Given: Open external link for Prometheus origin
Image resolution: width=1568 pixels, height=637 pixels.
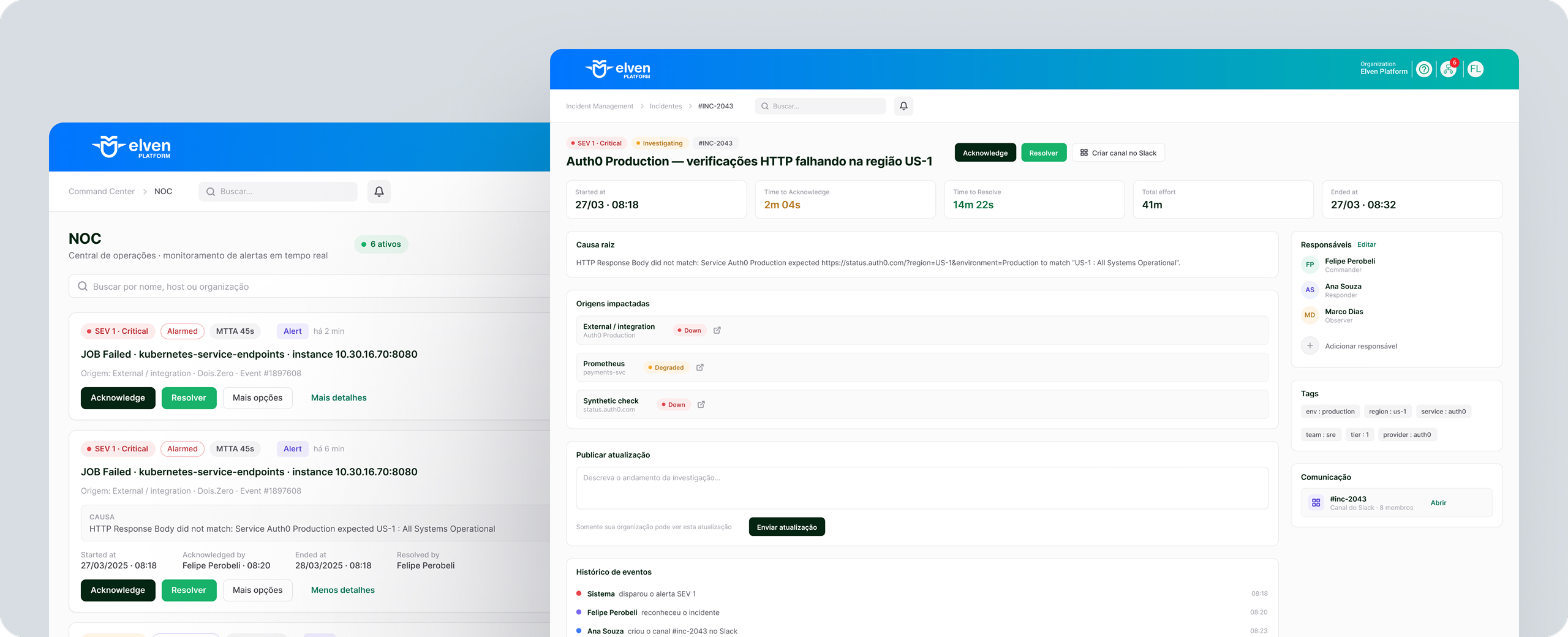Looking at the screenshot, I should click(700, 367).
